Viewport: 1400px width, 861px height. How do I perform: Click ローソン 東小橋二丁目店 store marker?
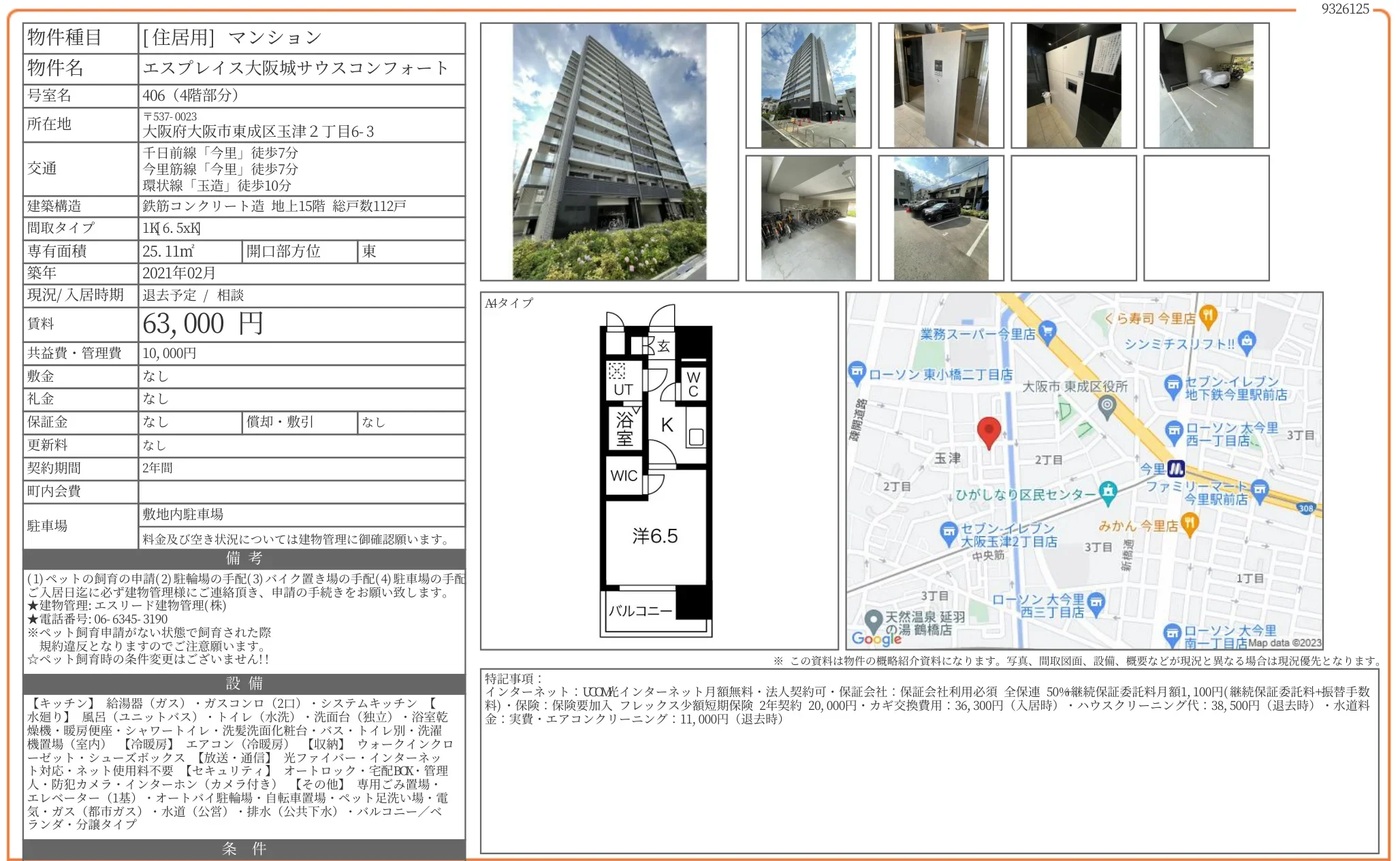[856, 372]
